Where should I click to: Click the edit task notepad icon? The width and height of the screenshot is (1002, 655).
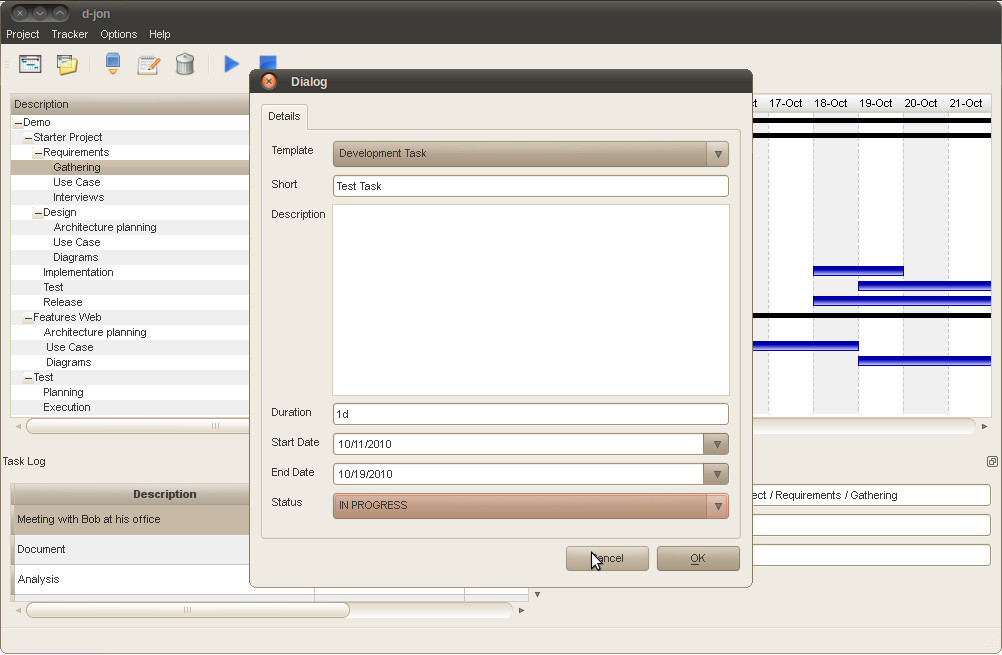148,65
